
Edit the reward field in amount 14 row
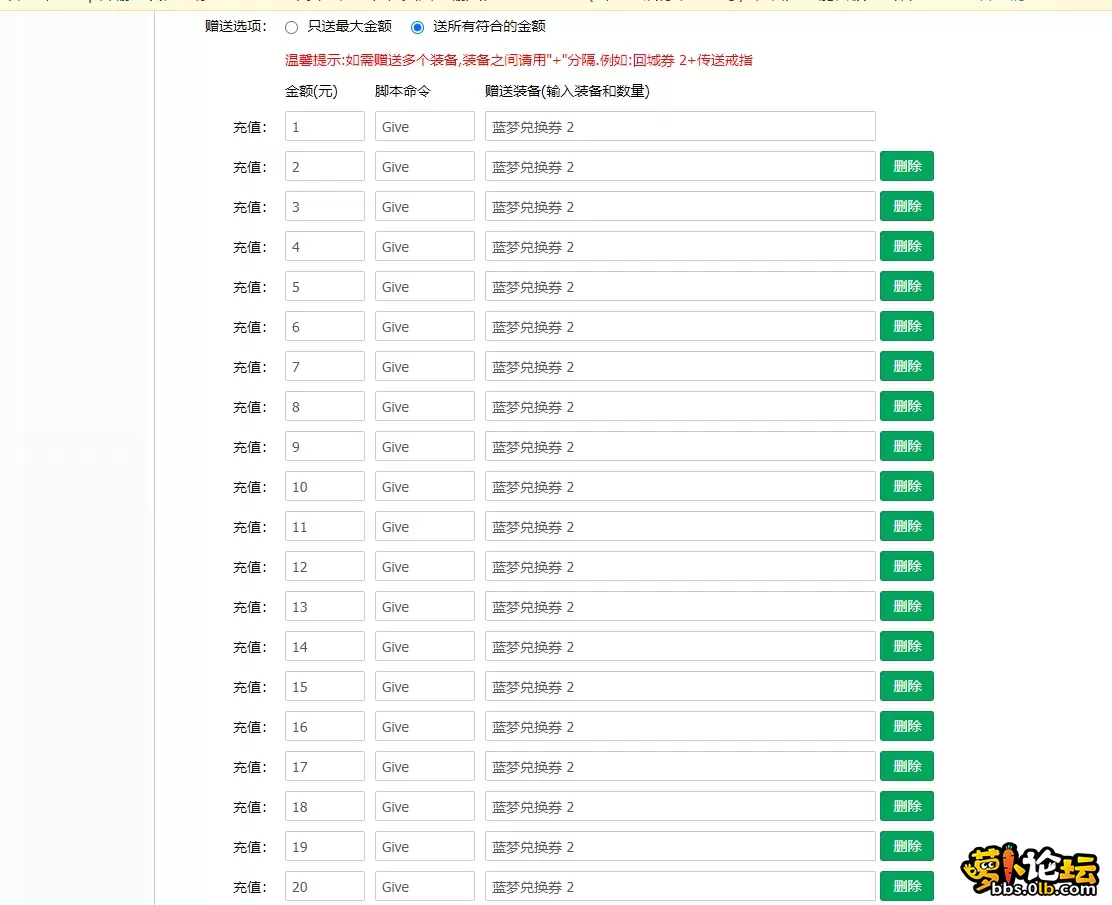pyautogui.click(x=680, y=646)
